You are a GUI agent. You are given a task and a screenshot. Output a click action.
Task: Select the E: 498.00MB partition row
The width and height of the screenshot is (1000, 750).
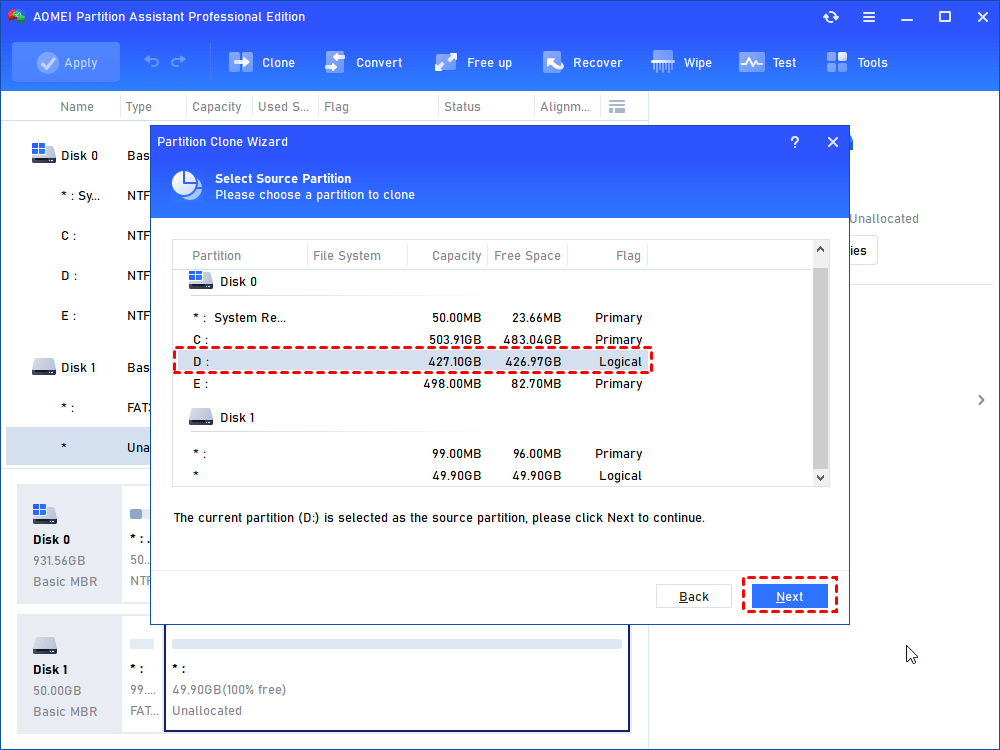point(413,384)
